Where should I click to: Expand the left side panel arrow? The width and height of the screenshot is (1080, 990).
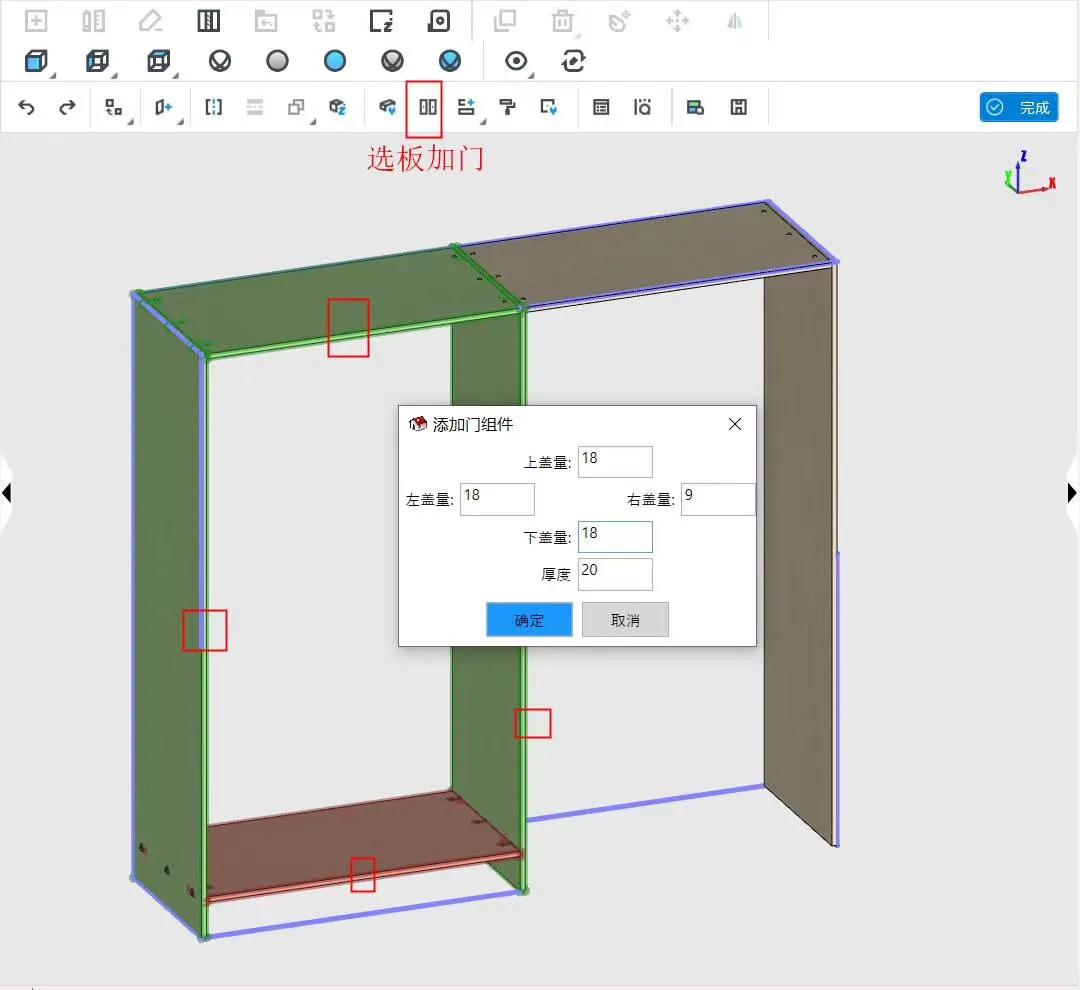click(x=6, y=492)
